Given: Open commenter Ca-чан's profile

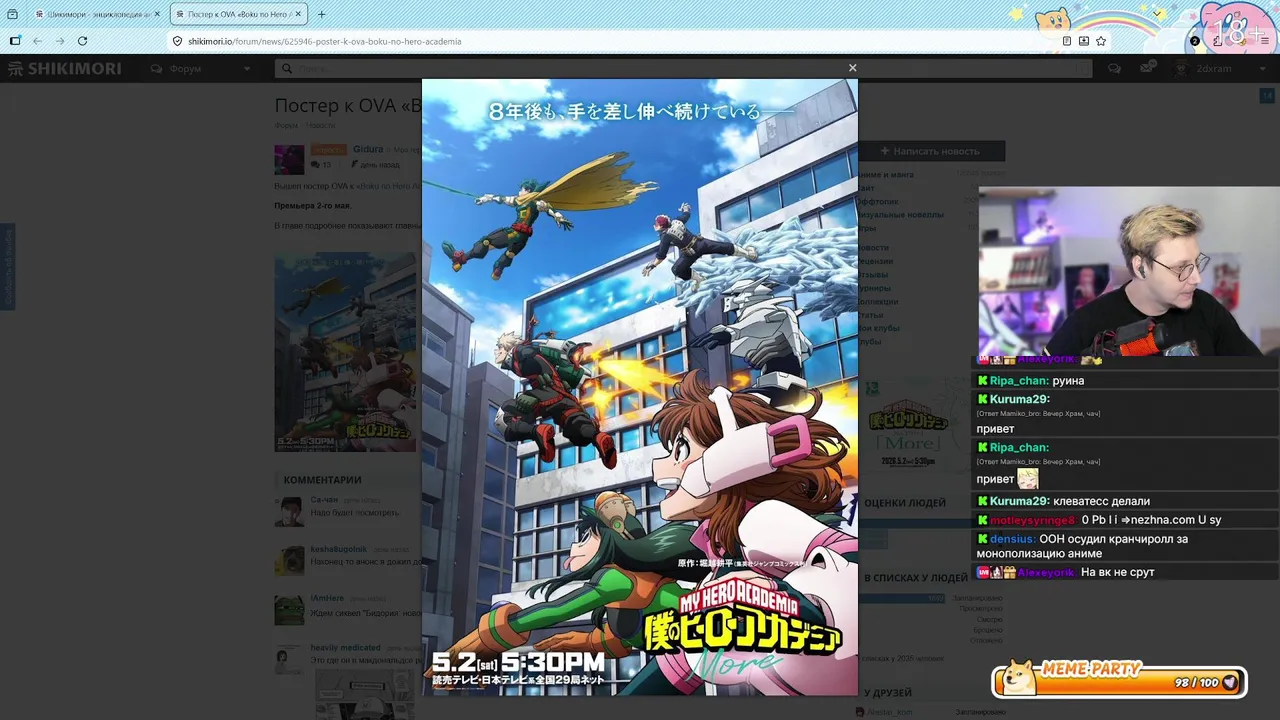Looking at the screenshot, I should tap(324, 499).
